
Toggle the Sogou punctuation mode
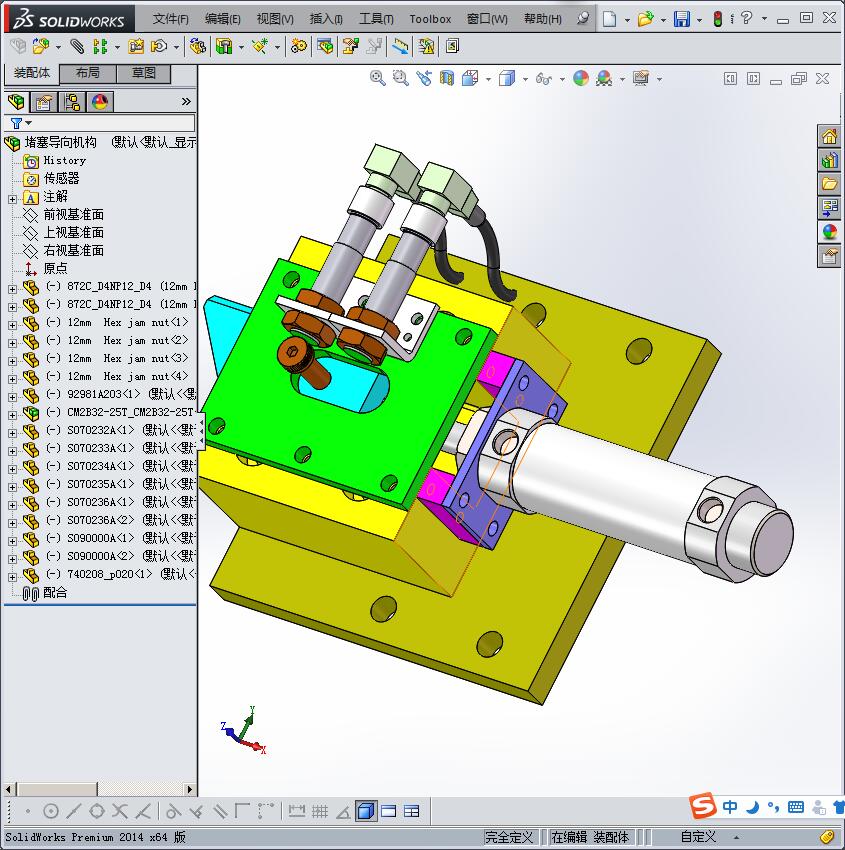click(773, 808)
